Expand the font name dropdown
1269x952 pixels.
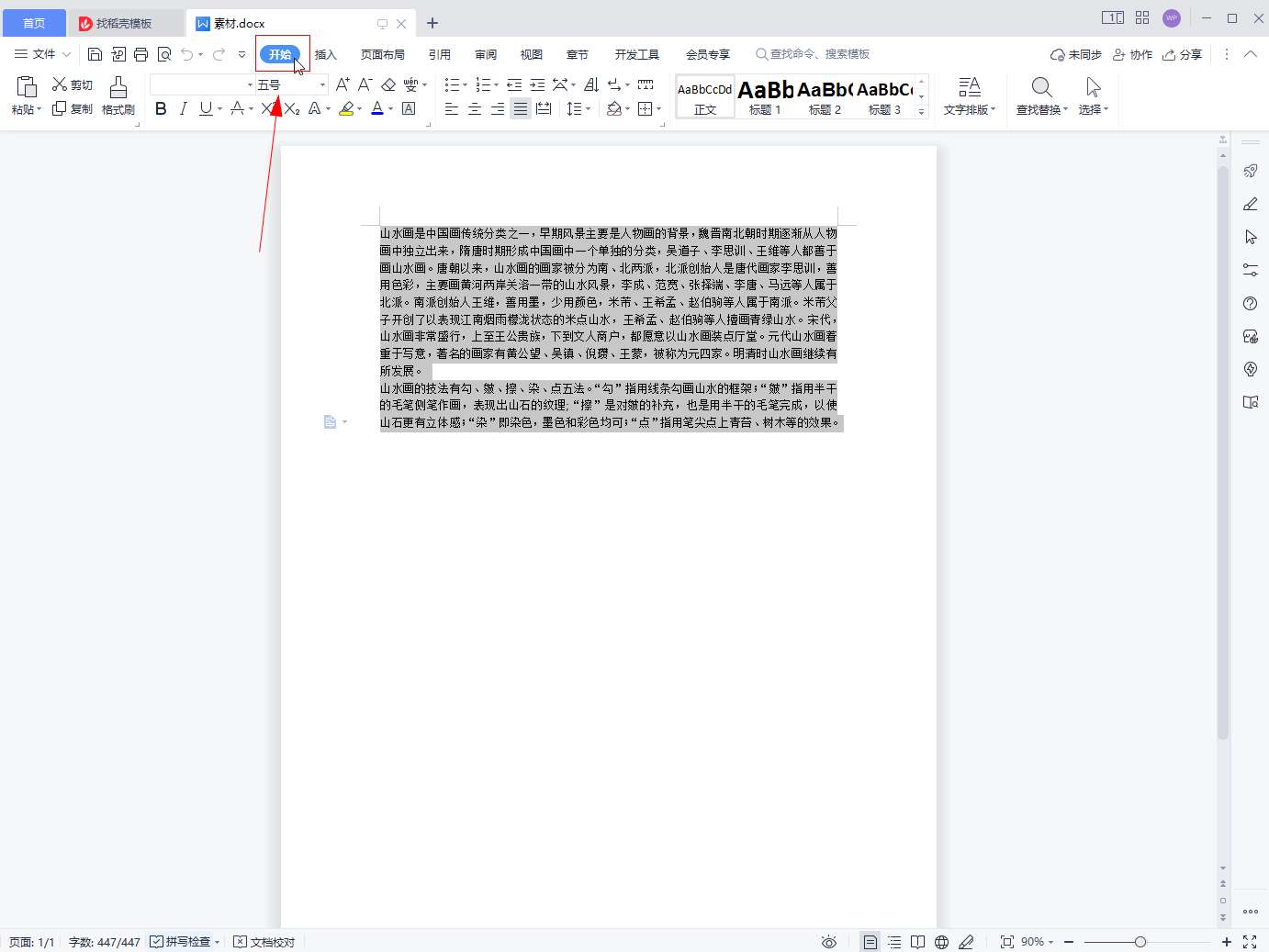250,84
